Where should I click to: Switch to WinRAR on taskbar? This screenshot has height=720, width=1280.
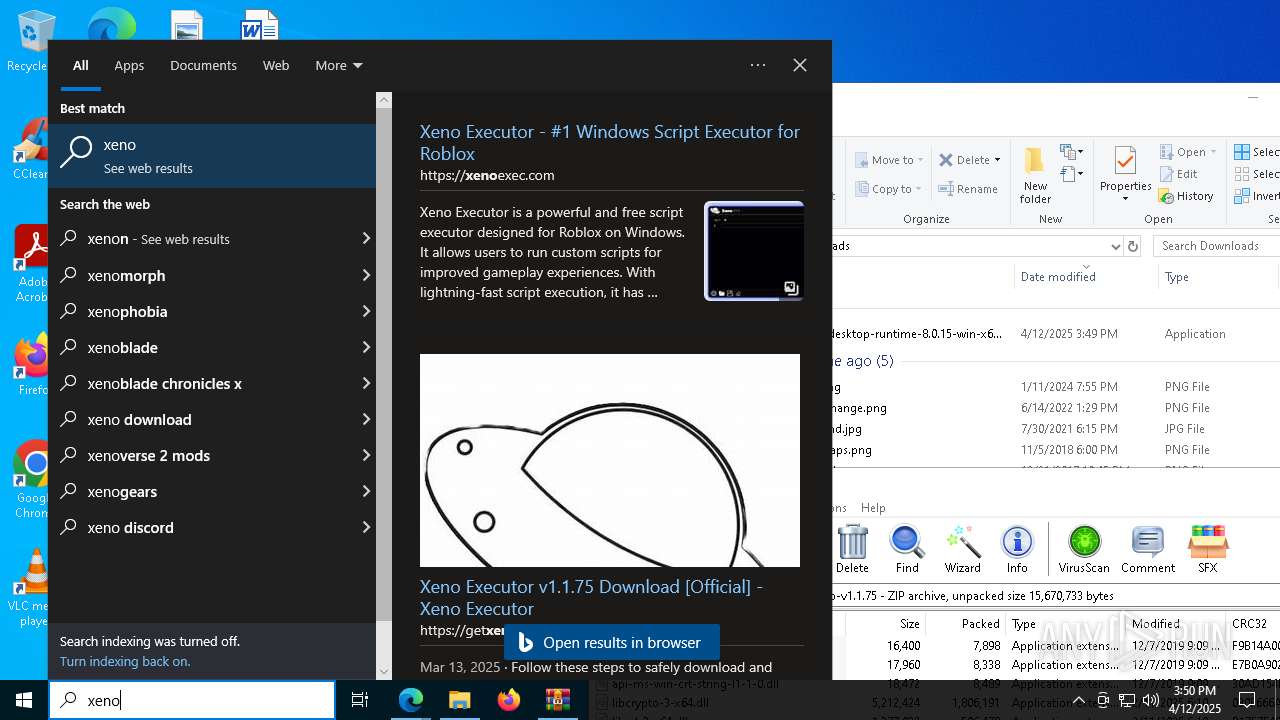click(557, 700)
